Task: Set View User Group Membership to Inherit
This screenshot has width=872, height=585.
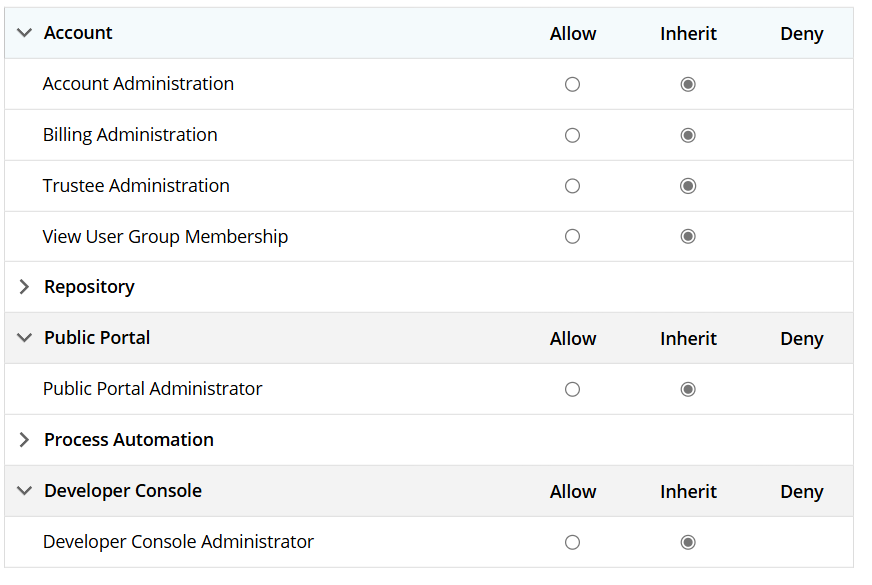Action: (x=688, y=237)
